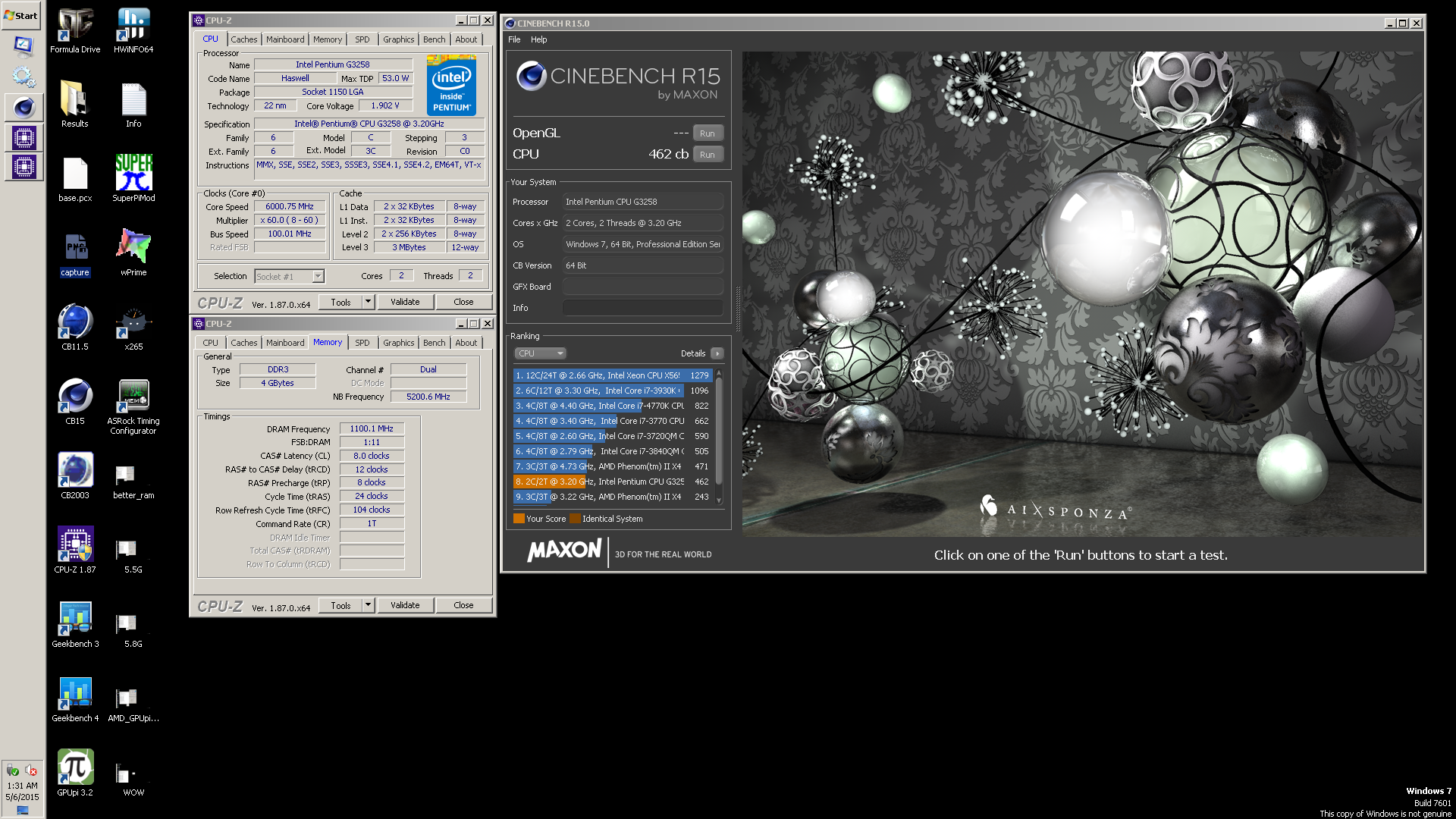Click the Info field in Cinebench

(x=643, y=308)
